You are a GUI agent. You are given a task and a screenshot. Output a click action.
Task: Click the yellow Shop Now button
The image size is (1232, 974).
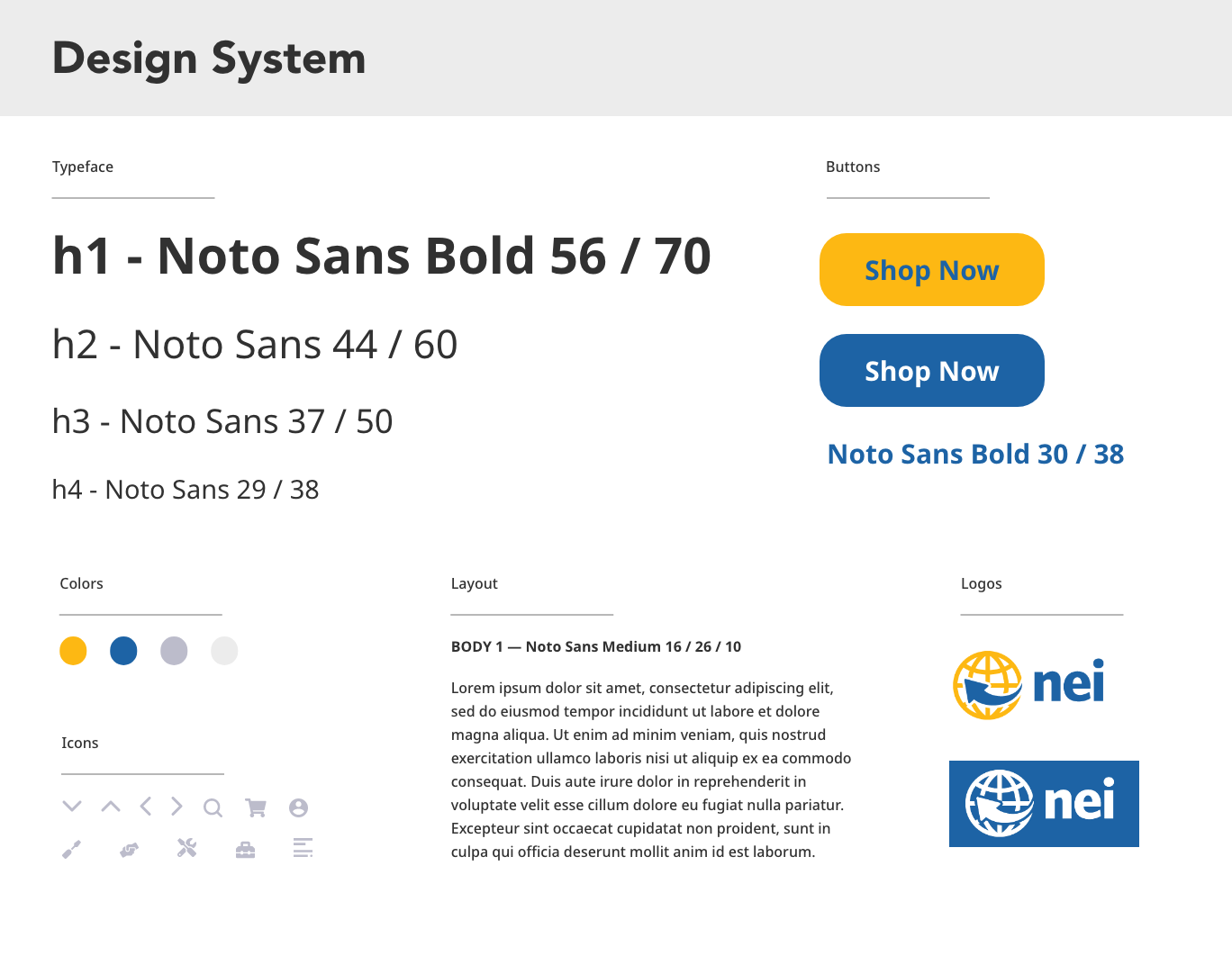tap(932, 270)
